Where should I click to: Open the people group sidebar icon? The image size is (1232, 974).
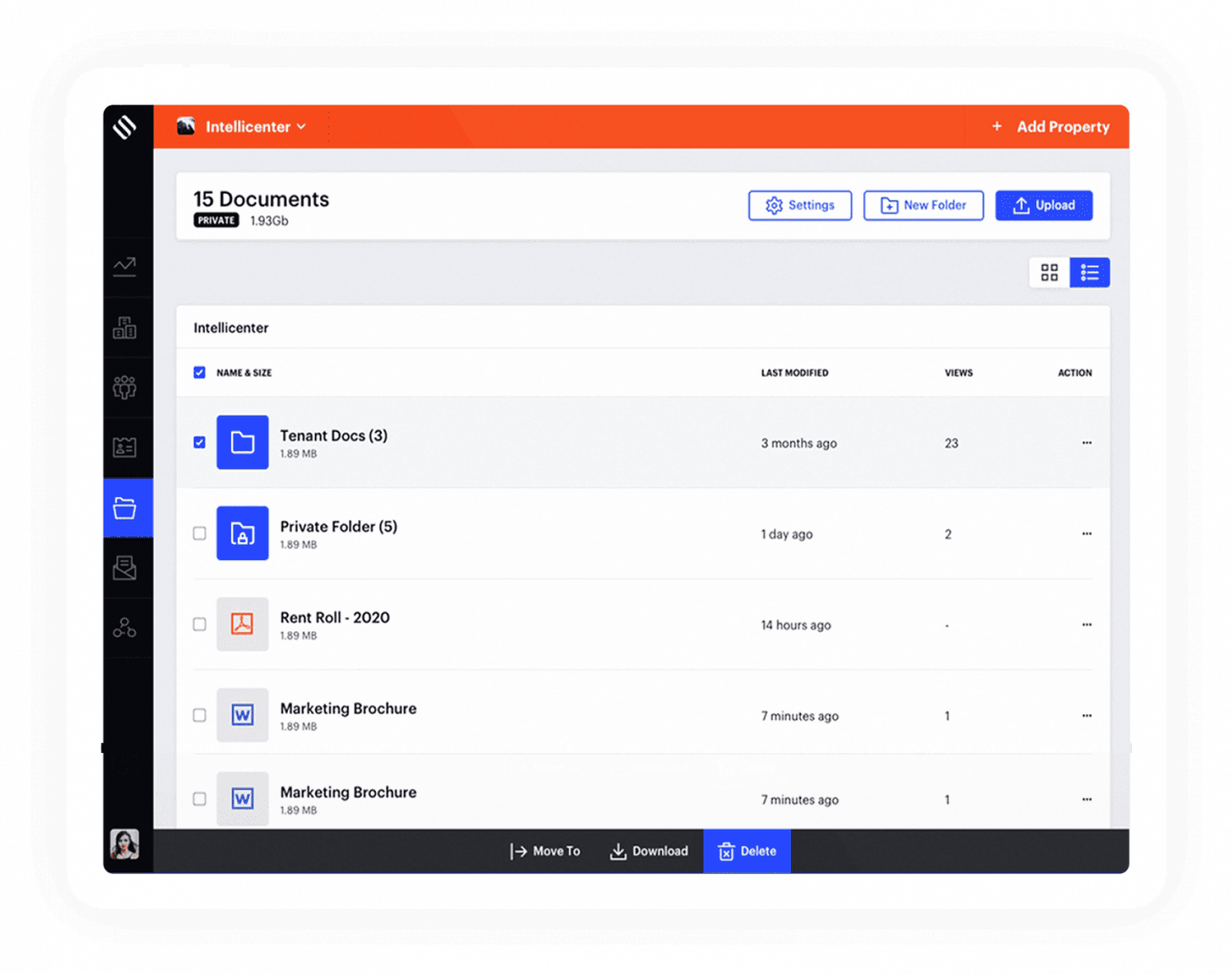tap(125, 387)
